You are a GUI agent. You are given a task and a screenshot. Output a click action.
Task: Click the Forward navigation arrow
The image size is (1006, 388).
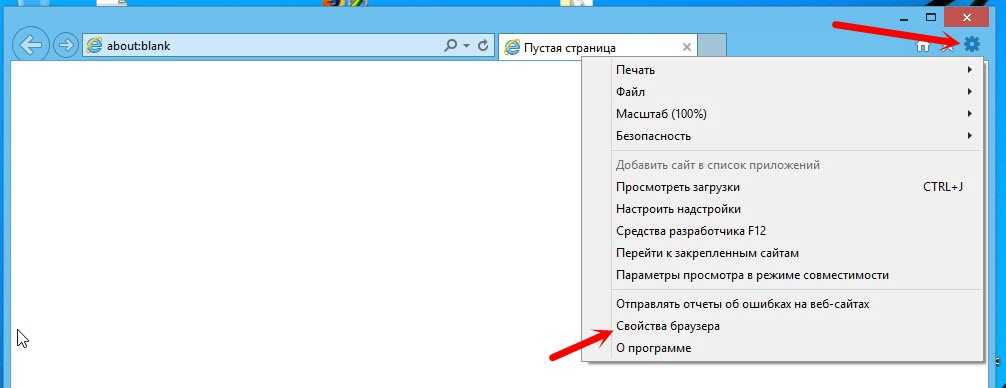tap(65, 46)
